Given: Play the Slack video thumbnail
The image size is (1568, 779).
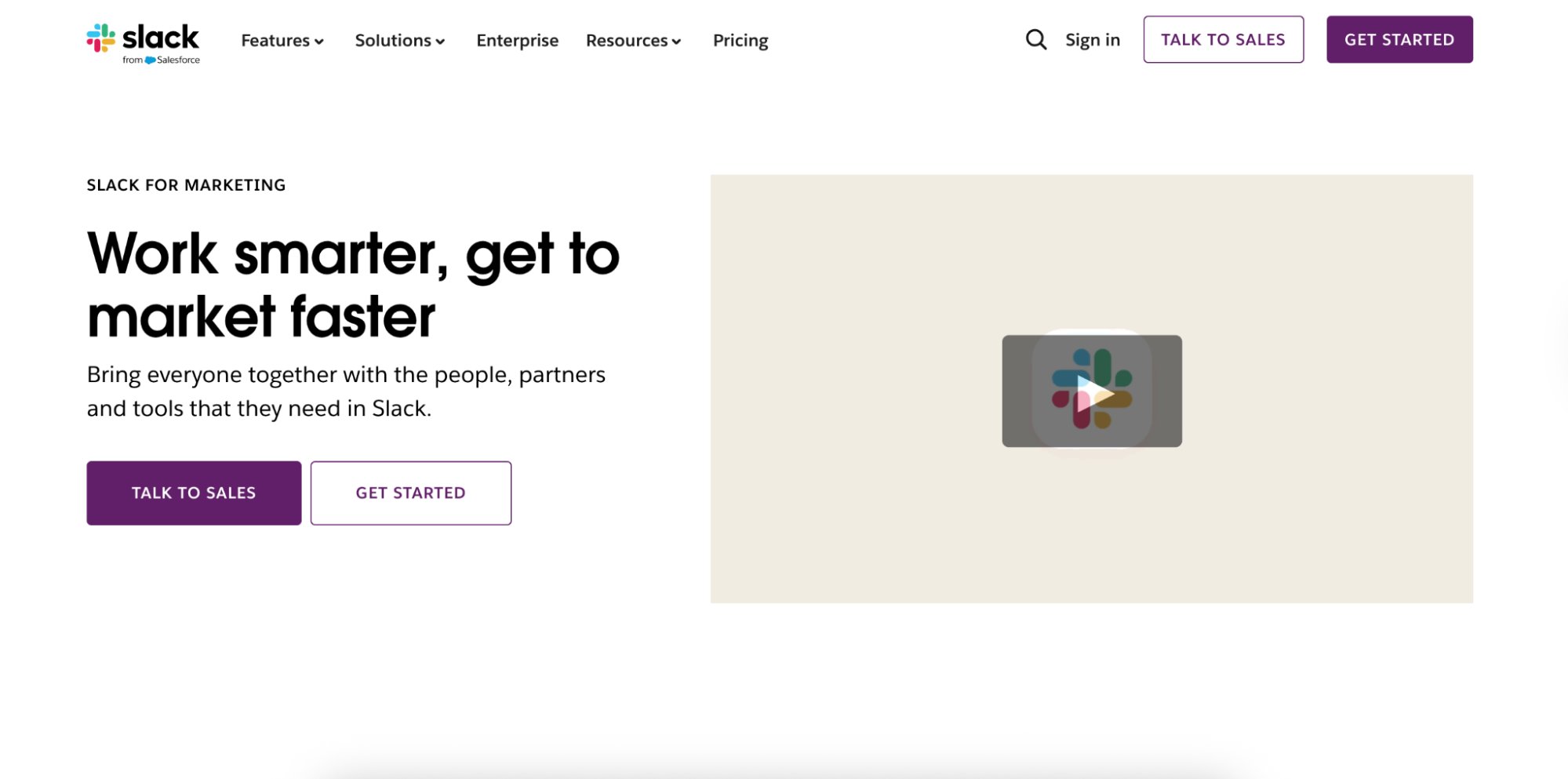Looking at the screenshot, I should click(x=1091, y=391).
